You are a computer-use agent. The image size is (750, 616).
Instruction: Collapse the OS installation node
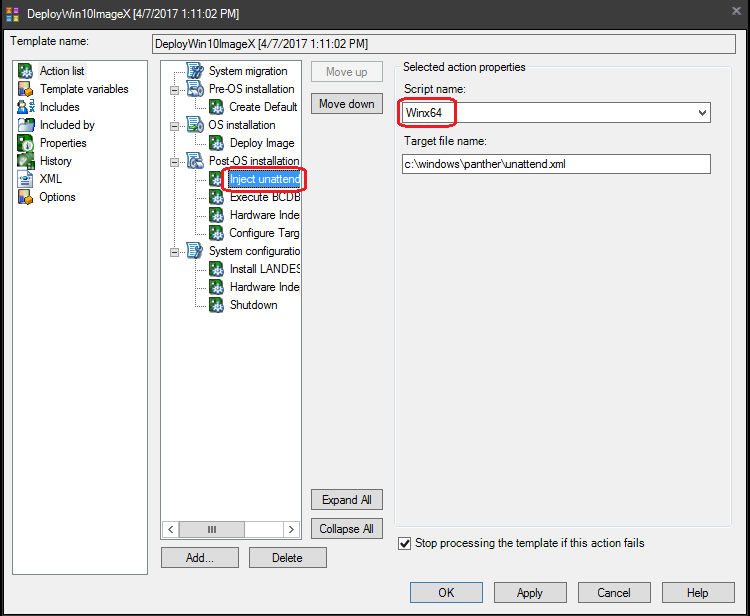pos(175,126)
